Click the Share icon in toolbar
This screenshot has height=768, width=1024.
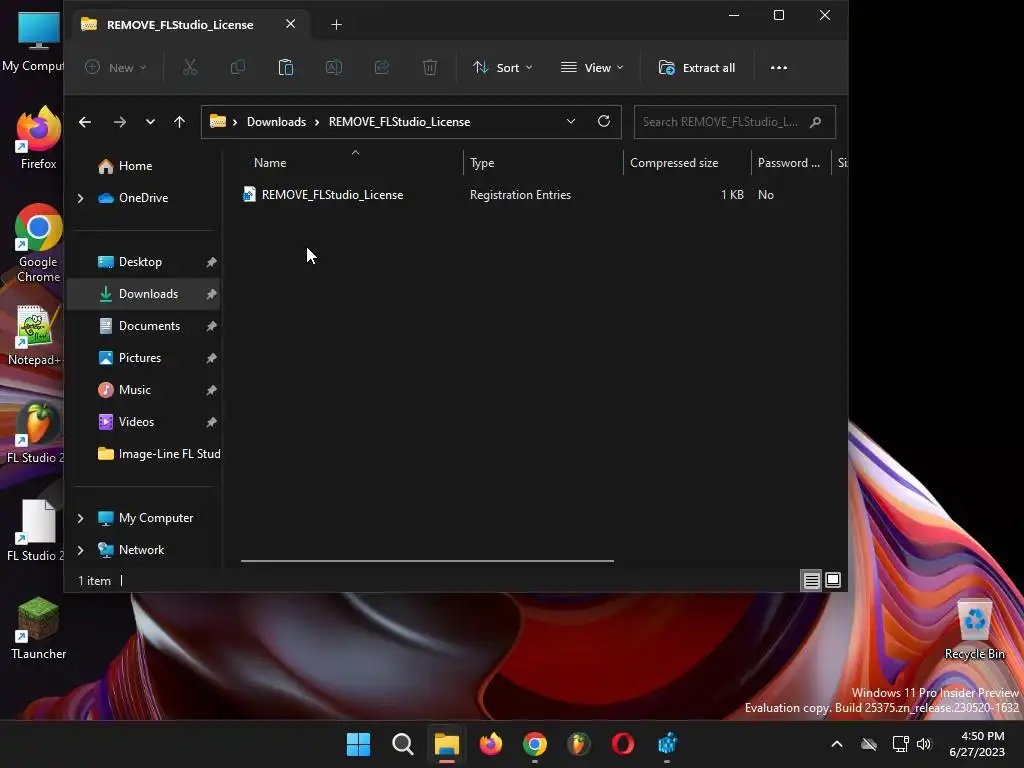tap(381, 67)
